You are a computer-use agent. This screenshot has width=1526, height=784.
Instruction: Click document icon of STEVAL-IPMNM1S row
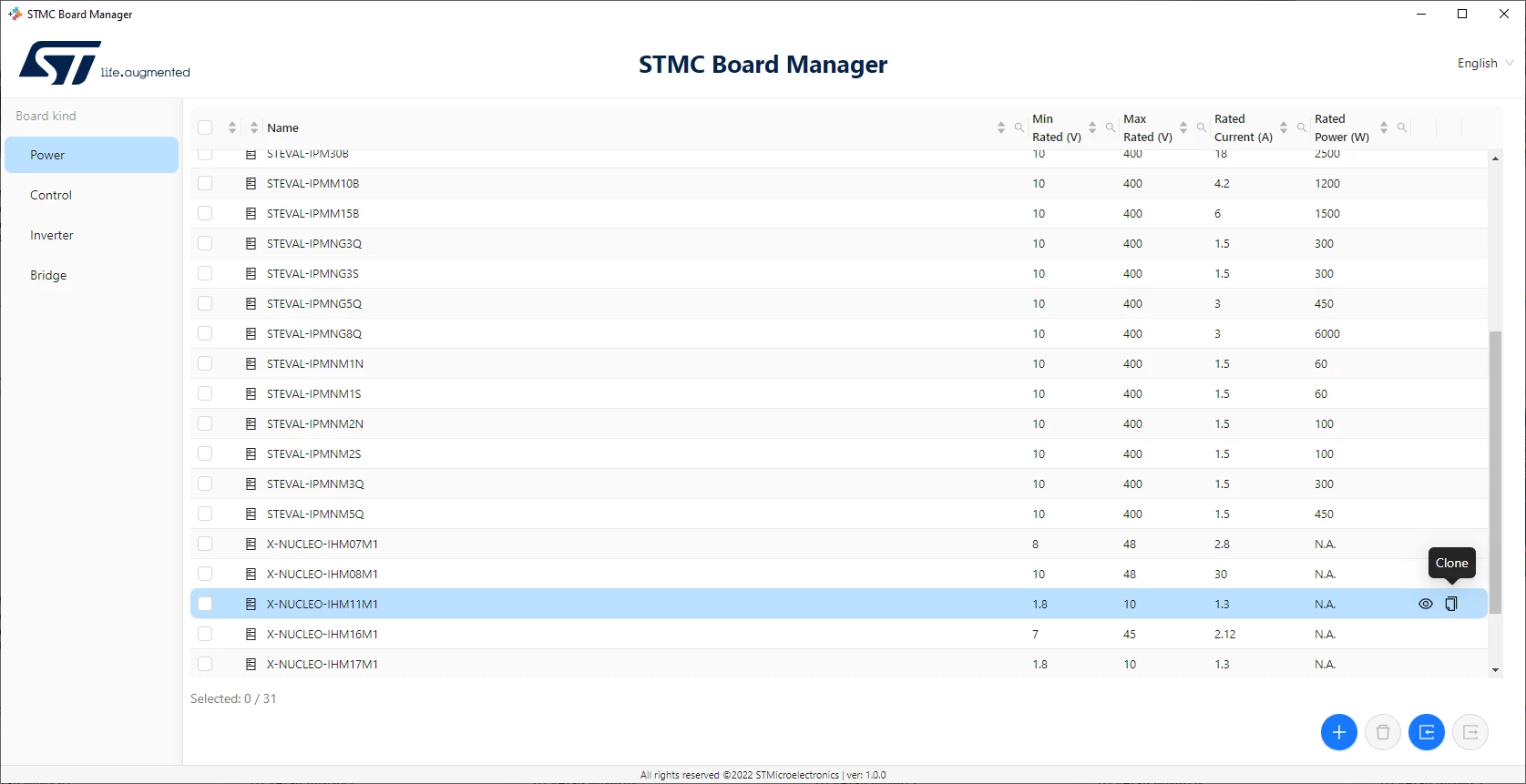tap(251, 393)
